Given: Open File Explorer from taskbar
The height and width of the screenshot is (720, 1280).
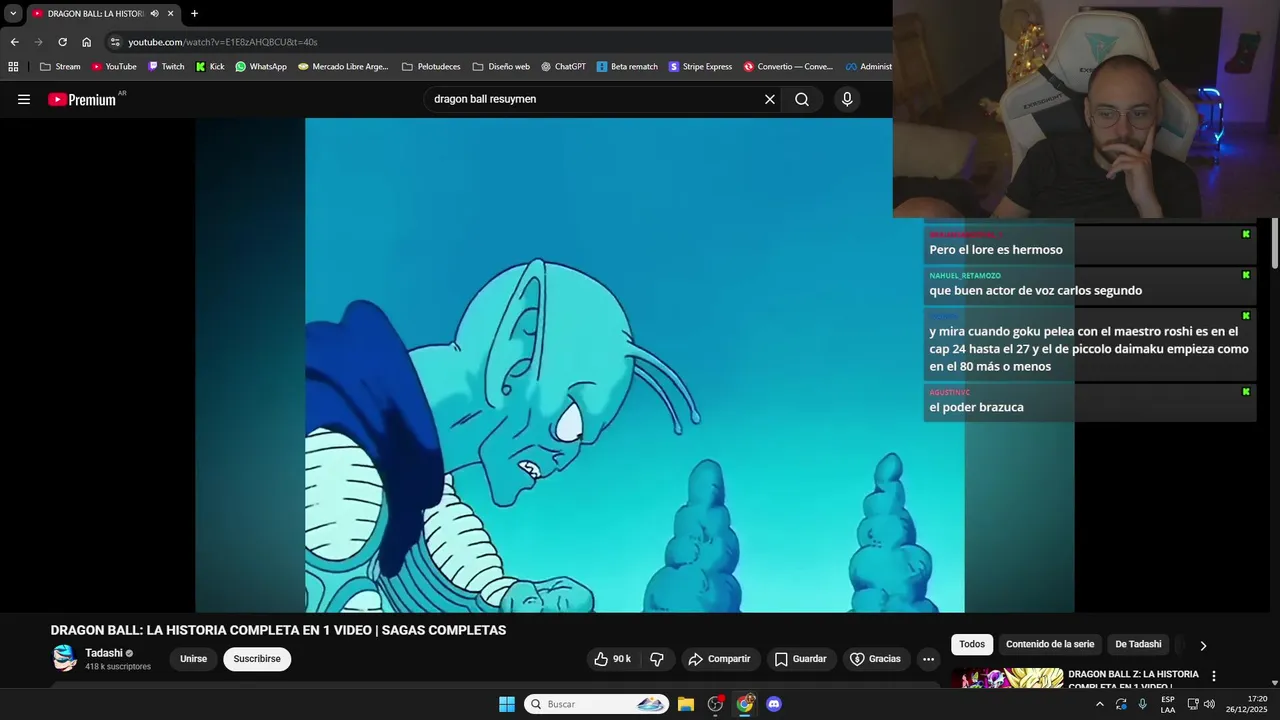Looking at the screenshot, I should tap(686, 704).
